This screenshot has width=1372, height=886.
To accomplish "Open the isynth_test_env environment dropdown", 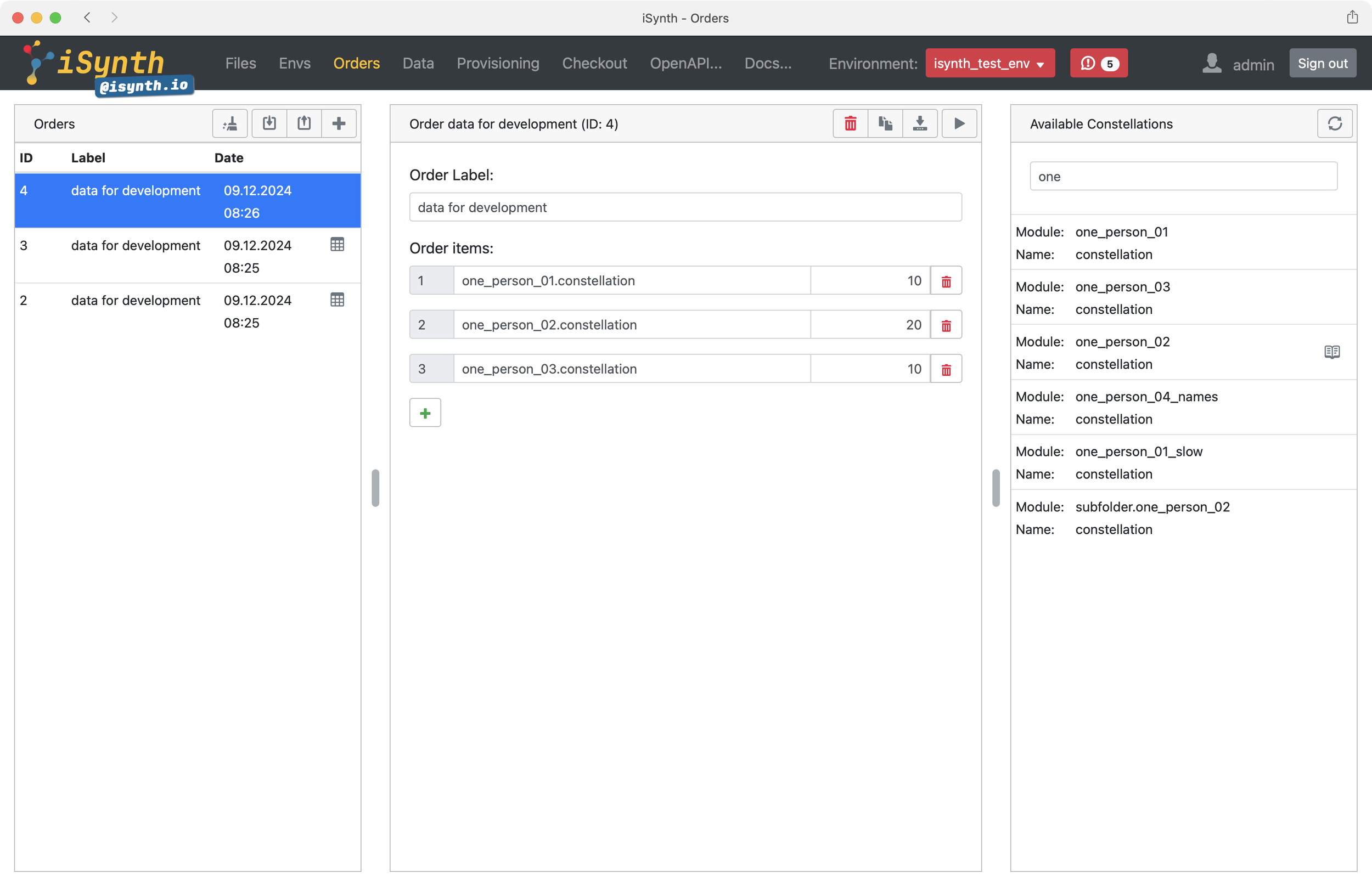I will (989, 63).
